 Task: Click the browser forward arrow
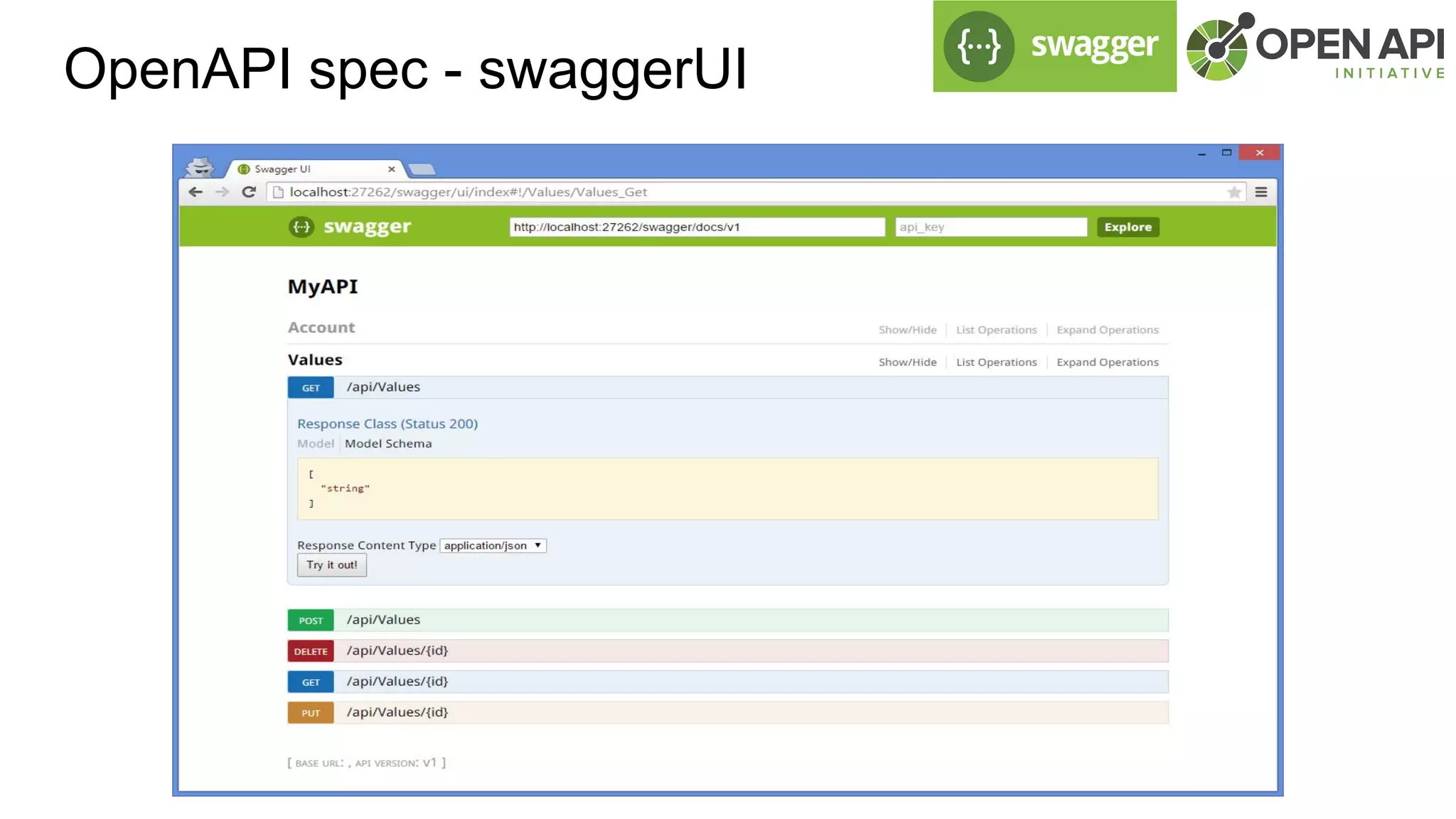[223, 192]
